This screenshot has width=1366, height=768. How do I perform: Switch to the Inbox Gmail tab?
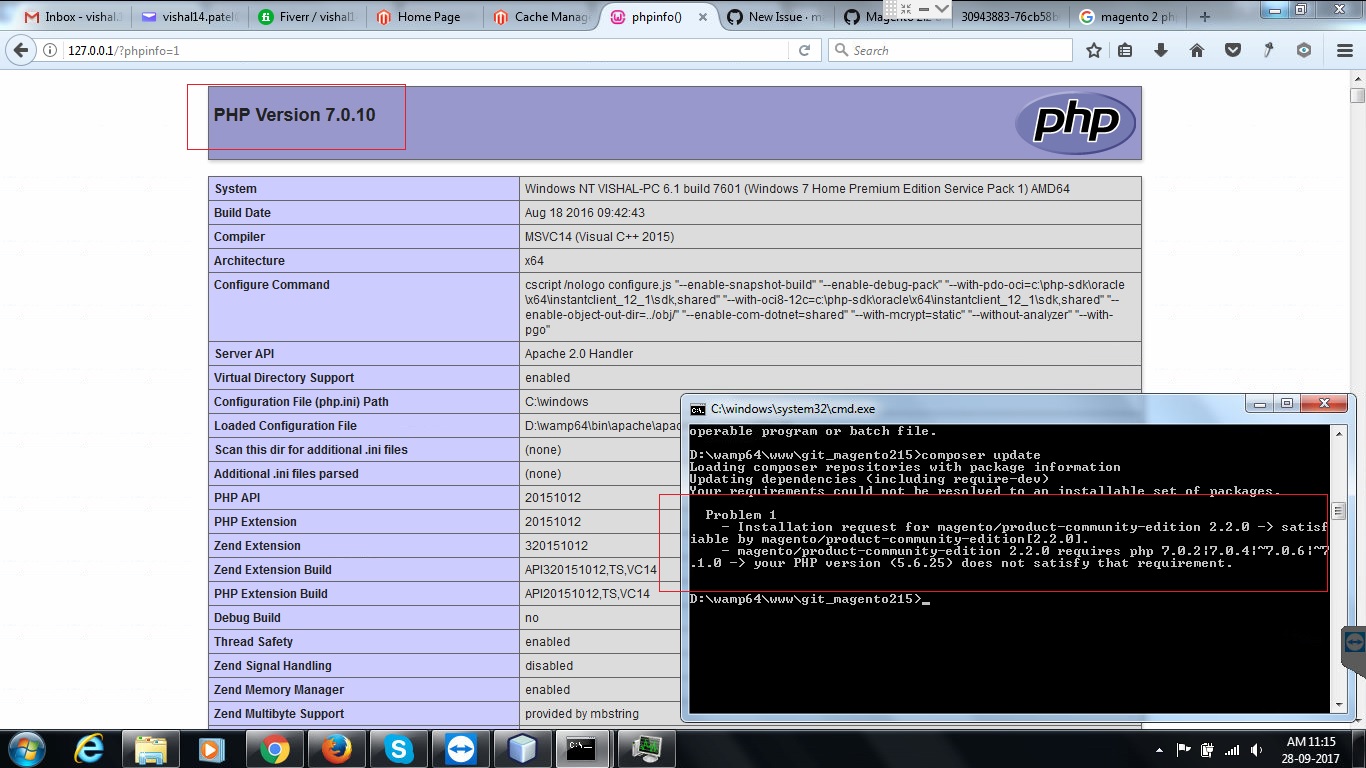tap(70, 17)
